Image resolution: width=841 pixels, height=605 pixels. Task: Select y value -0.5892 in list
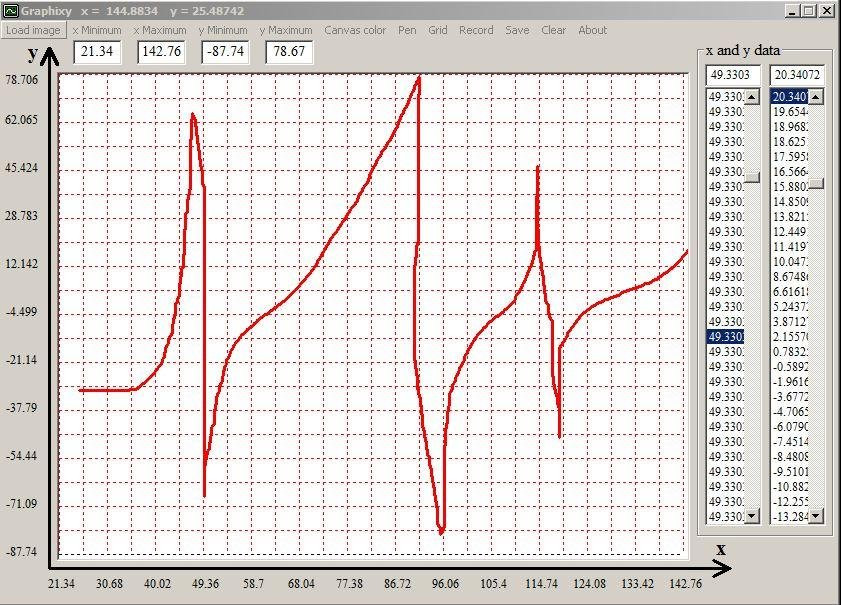790,367
